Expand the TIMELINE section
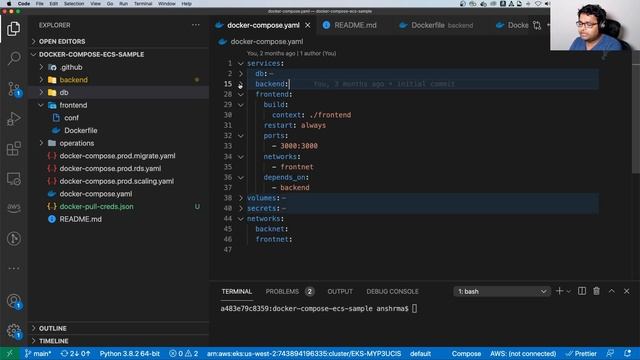The image size is (640, 360). (53, 341)
